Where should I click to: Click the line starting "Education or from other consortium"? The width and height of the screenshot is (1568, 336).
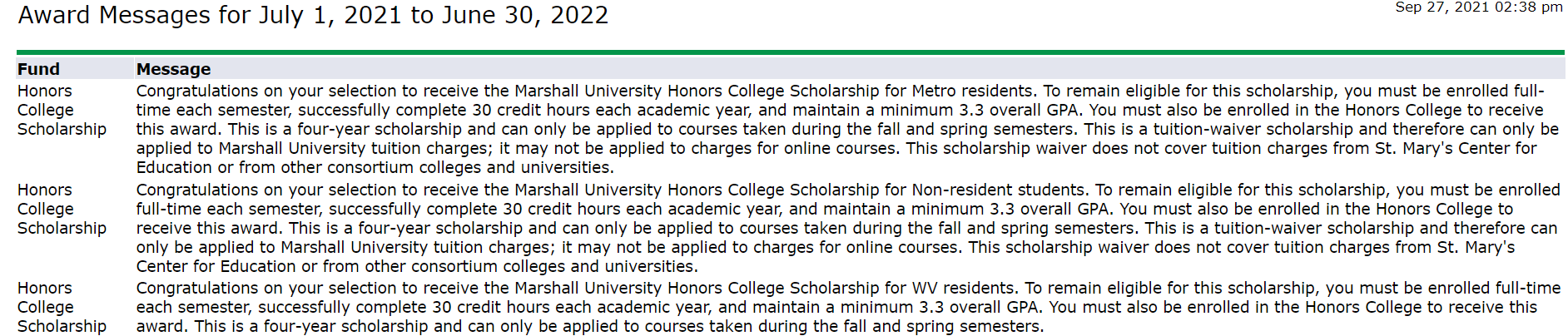click(375, 167)
